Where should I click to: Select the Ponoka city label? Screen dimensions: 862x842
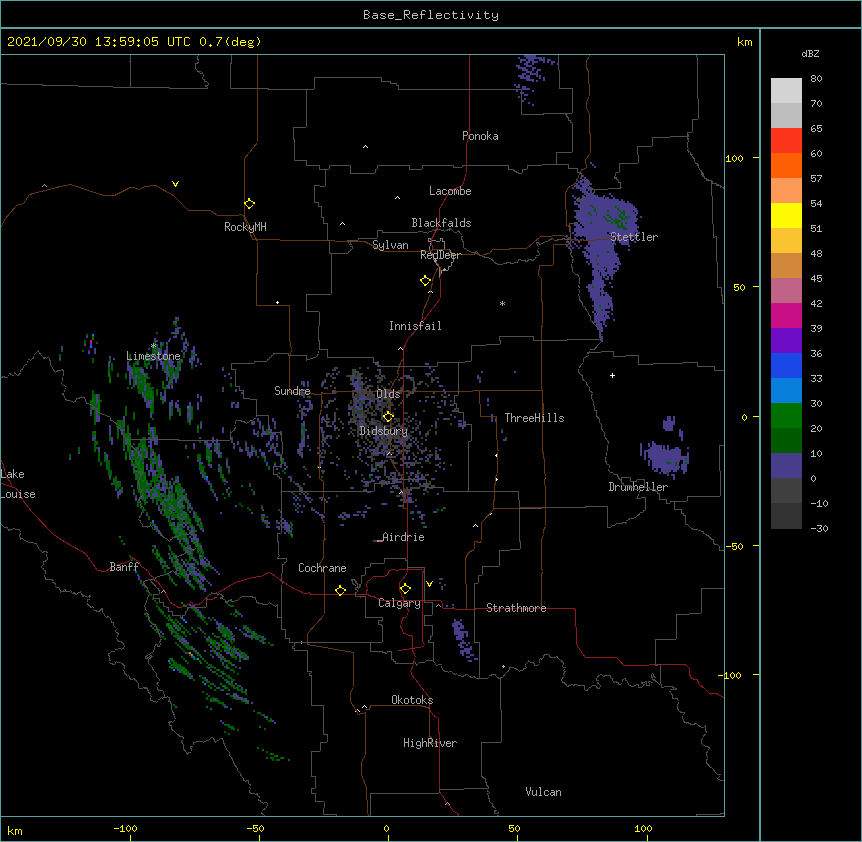coord(480,136)
